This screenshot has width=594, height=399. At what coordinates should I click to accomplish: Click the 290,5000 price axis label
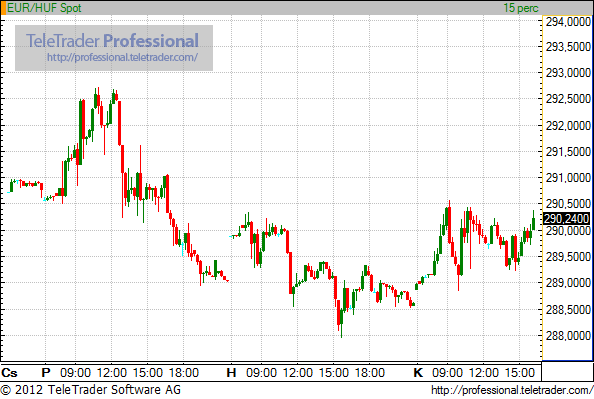[568, 204]
